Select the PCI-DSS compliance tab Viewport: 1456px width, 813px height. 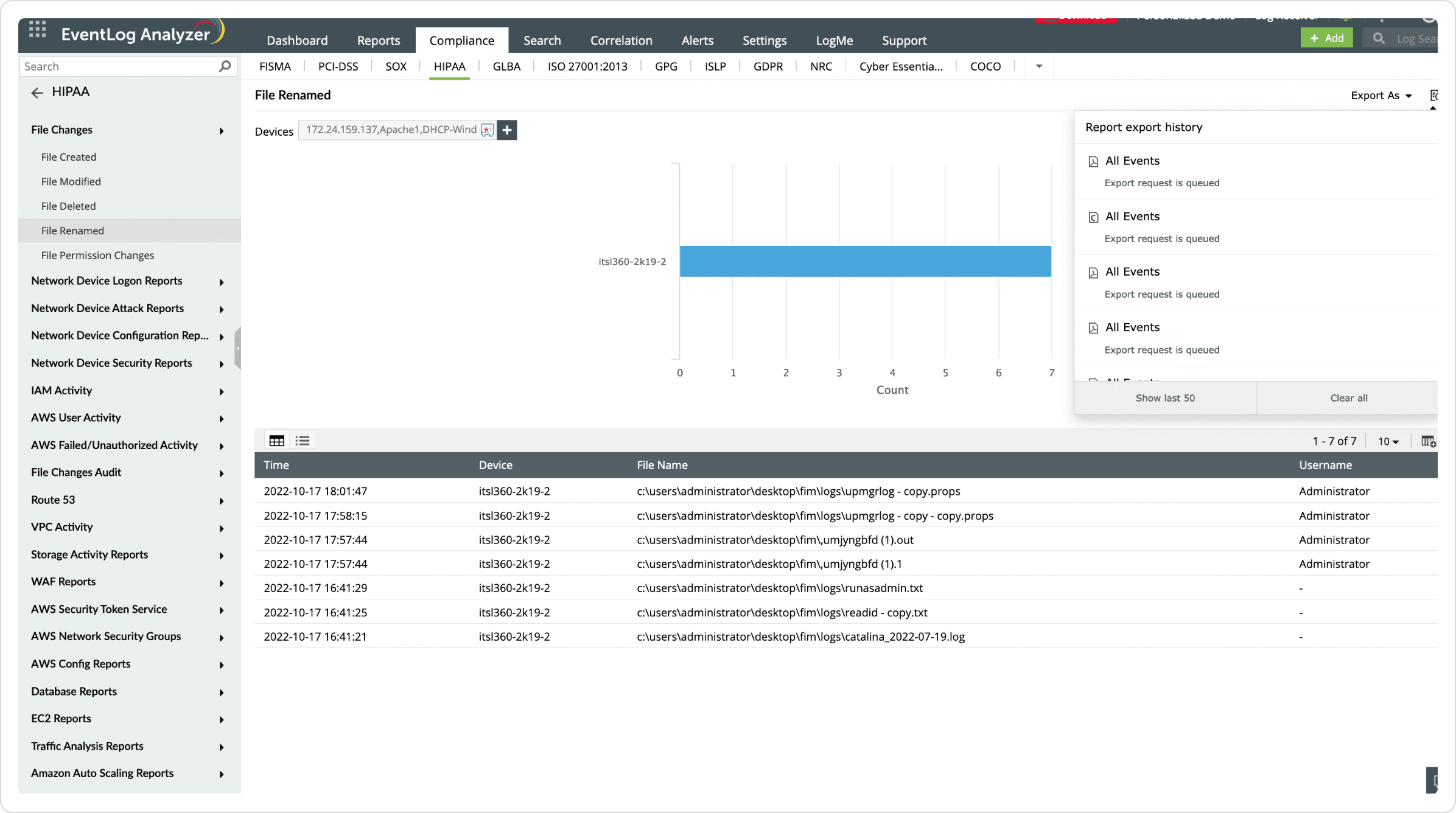point(338,66)
